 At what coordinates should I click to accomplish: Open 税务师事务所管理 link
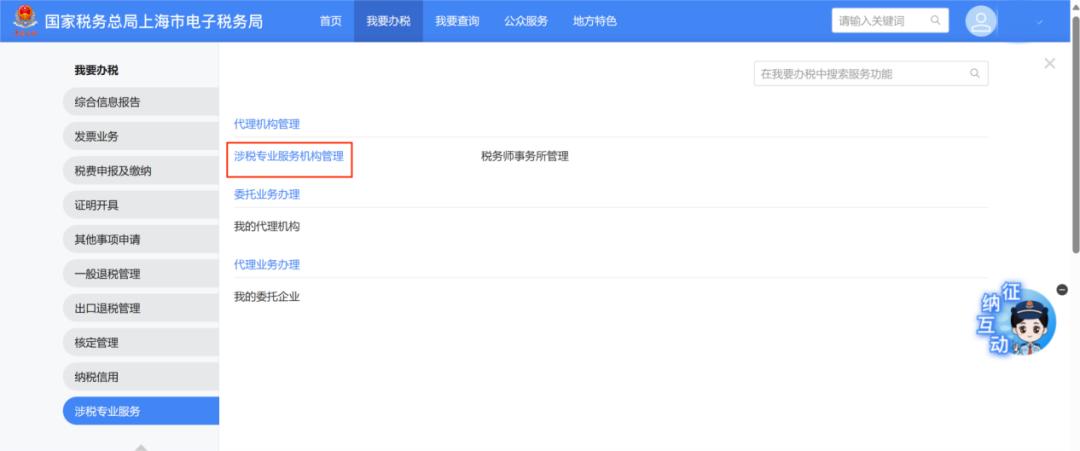(525, 156)
